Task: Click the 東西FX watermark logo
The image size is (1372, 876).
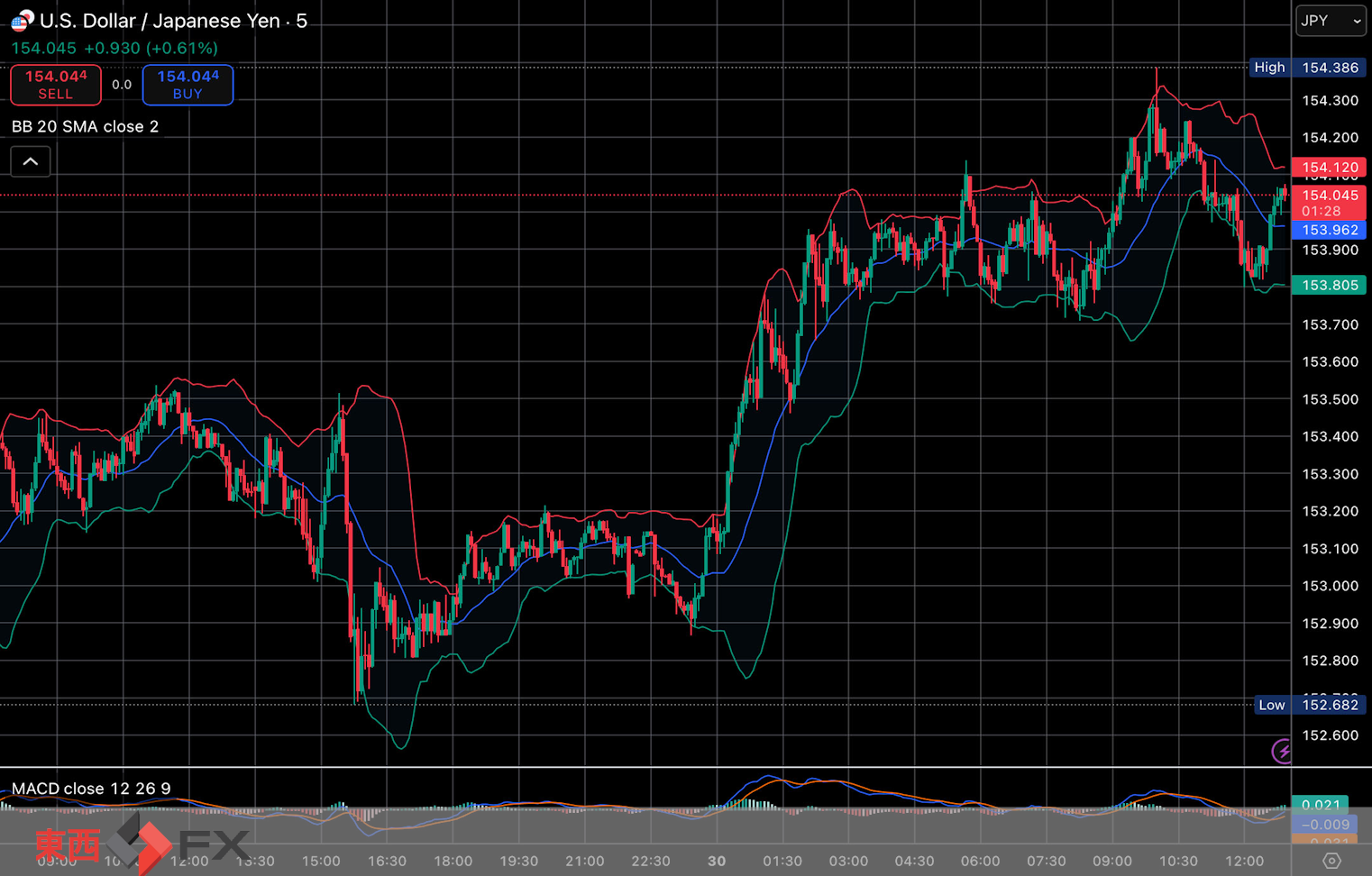Action: tap(142, 844)
